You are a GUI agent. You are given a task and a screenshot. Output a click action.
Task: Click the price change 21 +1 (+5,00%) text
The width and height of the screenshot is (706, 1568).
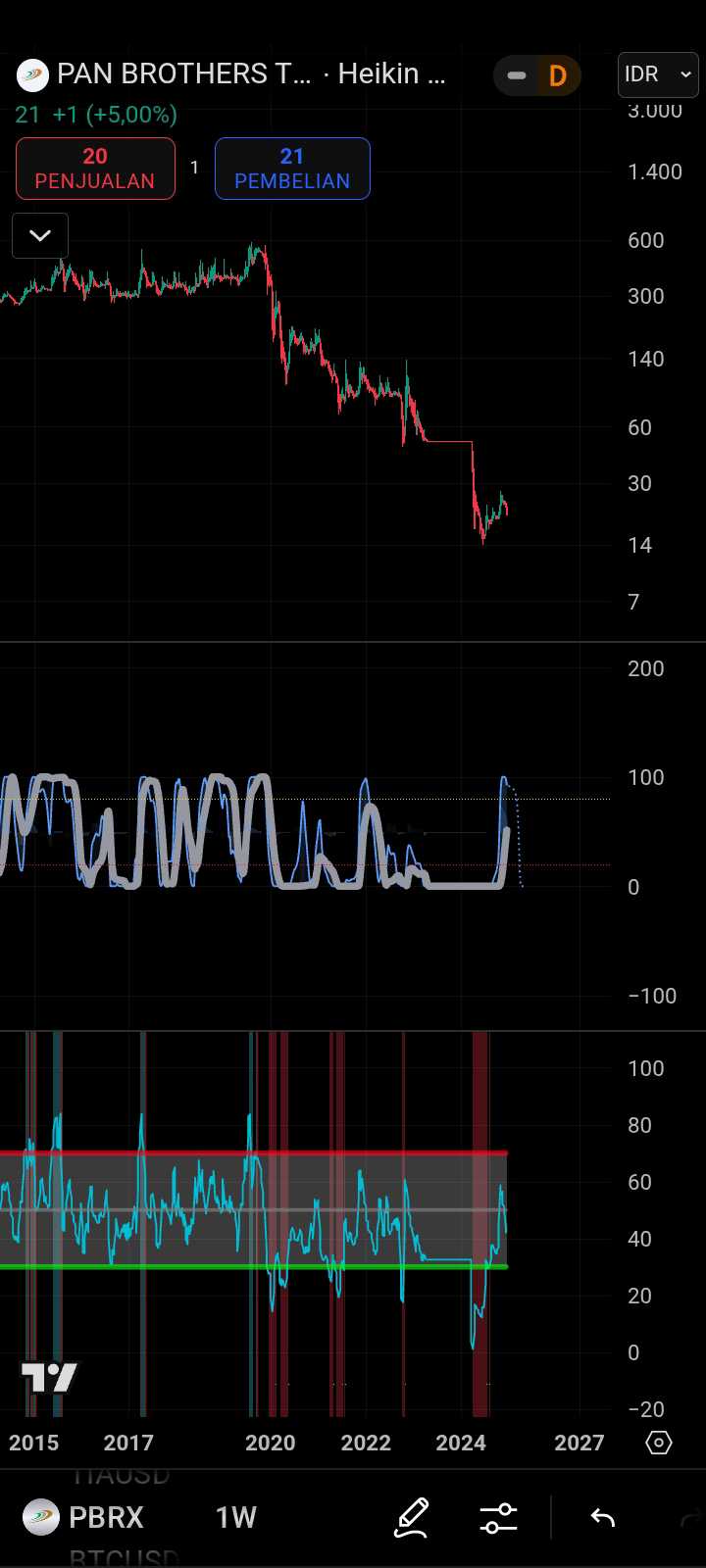click(96, 115)
